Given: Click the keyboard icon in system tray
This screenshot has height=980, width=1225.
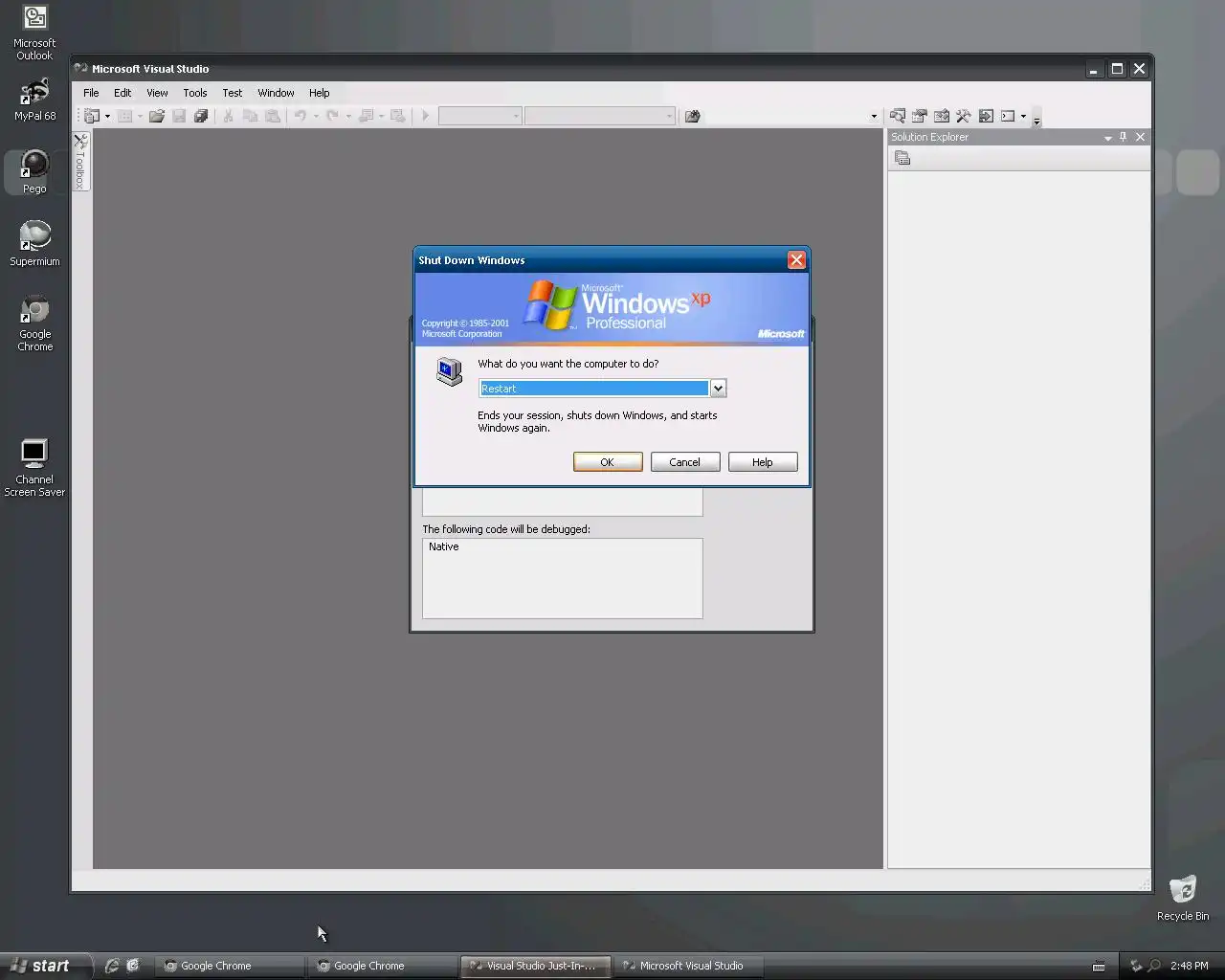Looking at the screenshot, I should (x=1099, y=967).
